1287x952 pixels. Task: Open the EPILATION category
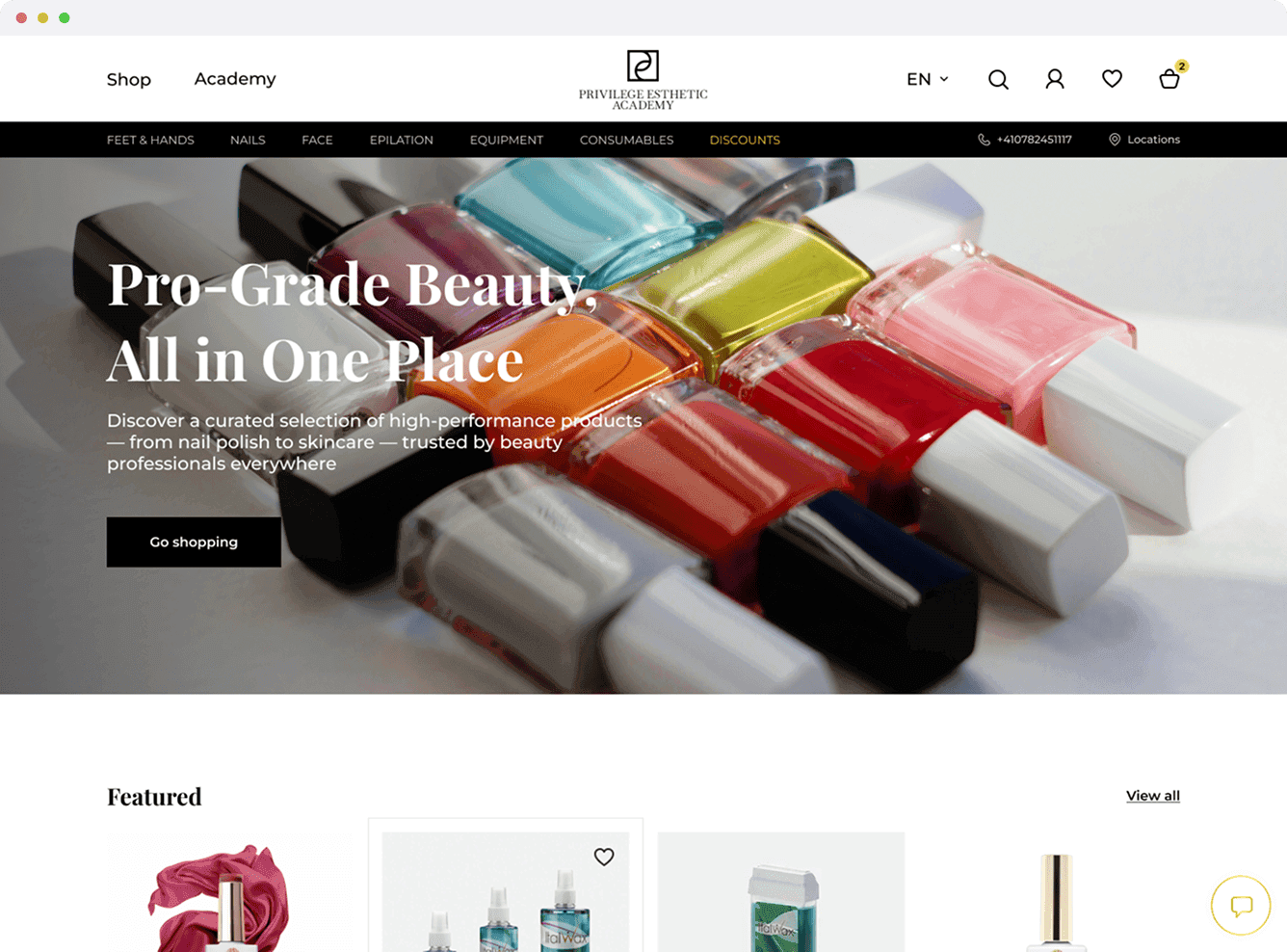pos(402,140)
